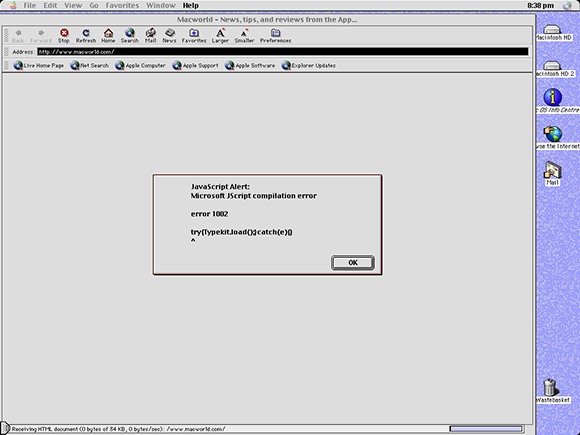580x435 pixels.
Task: Open News from the toolbar
Action: 169,36
